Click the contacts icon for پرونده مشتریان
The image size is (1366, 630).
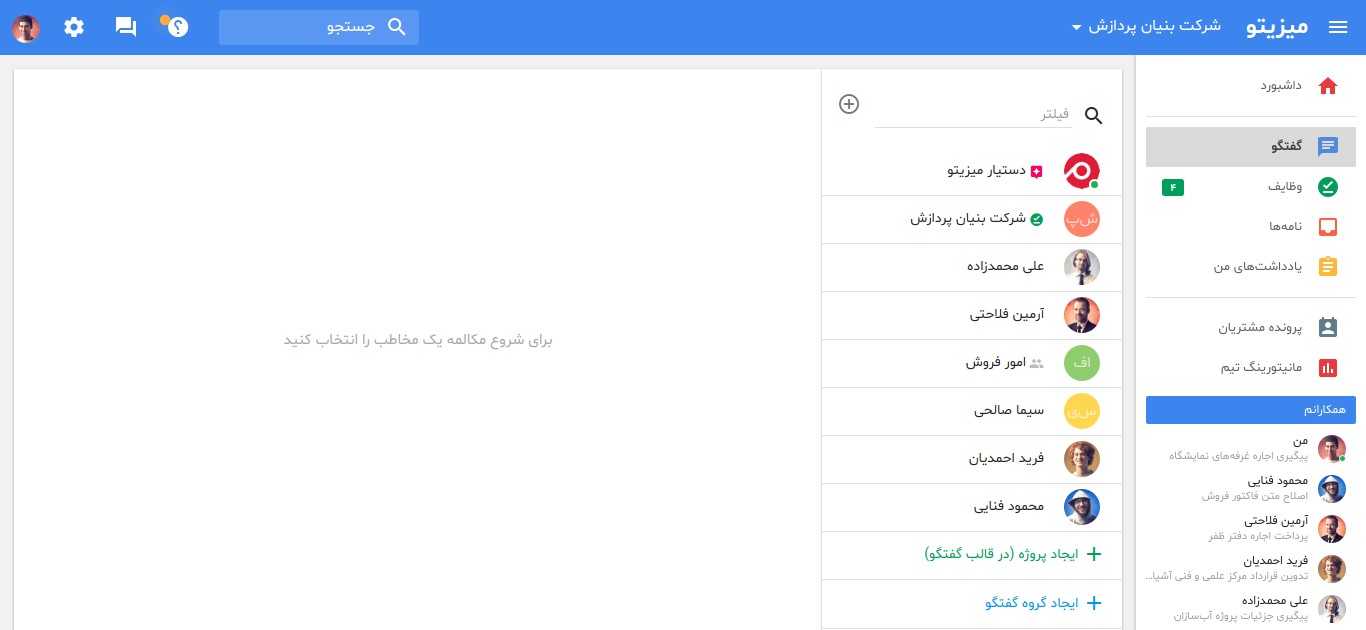[1328, 328]
